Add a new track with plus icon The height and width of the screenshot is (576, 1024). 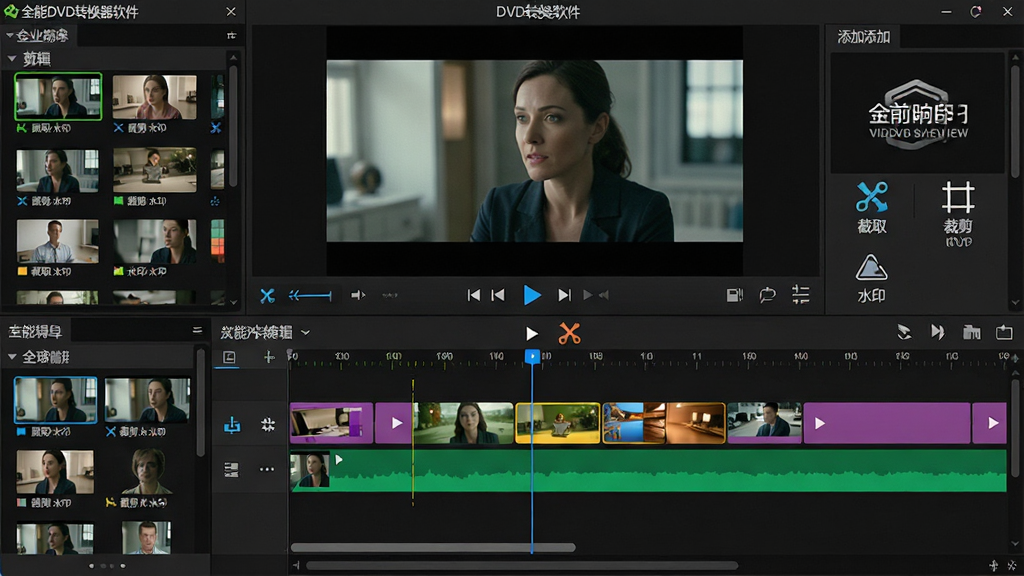point(269,357)
